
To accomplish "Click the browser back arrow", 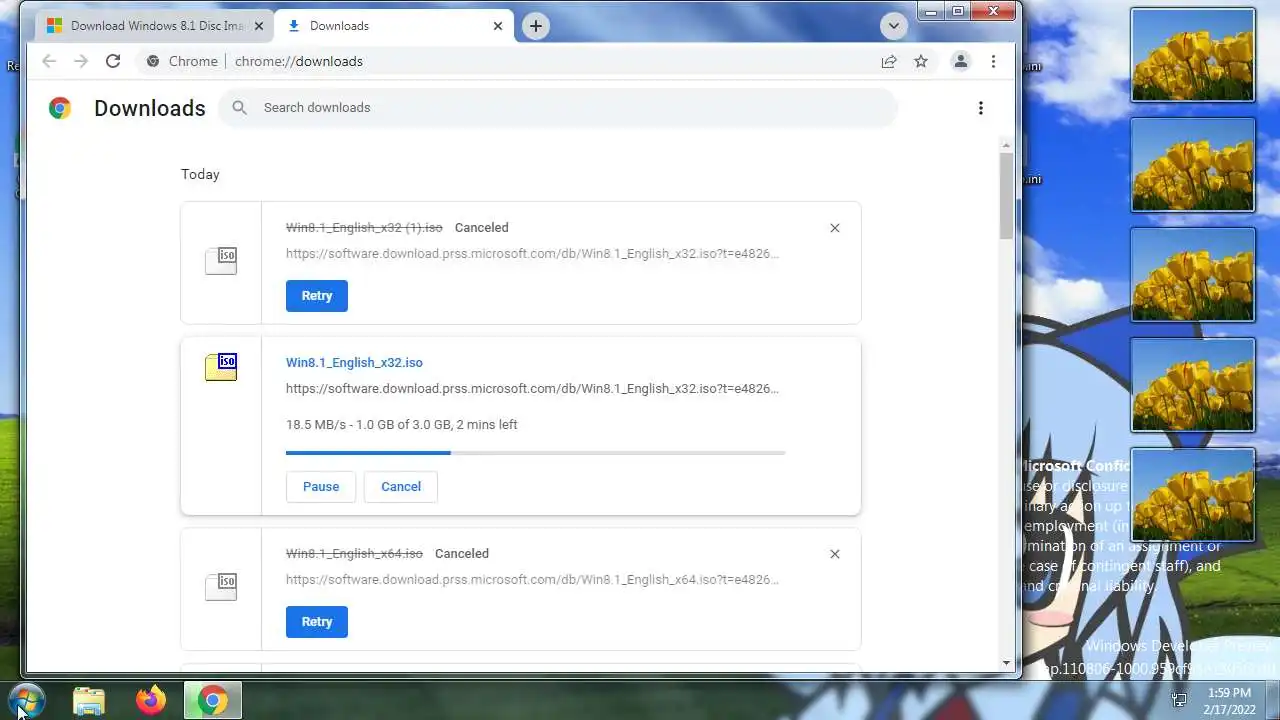I will pos(49,61).
